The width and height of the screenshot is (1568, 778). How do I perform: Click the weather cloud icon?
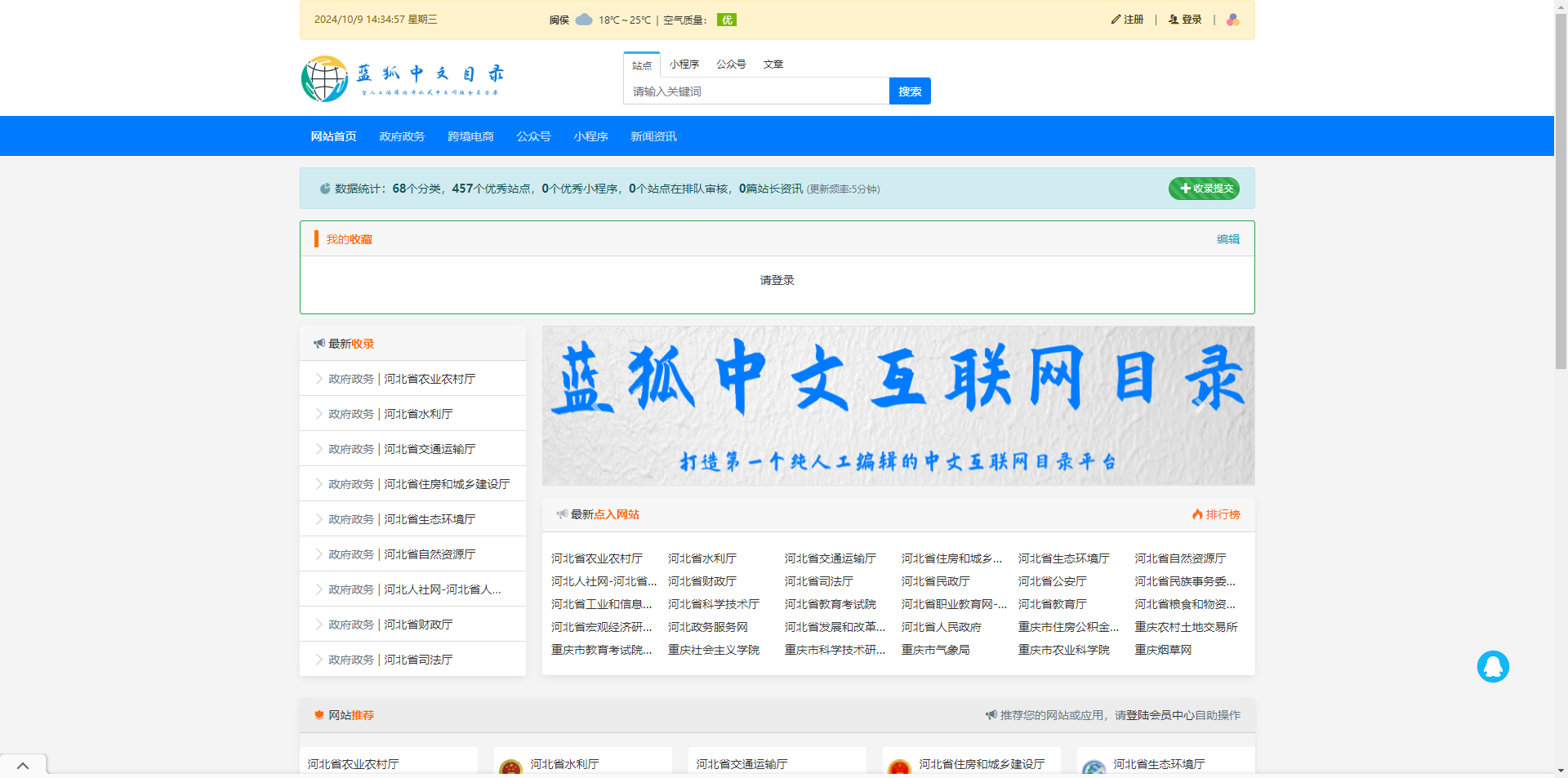pos(583,20)
